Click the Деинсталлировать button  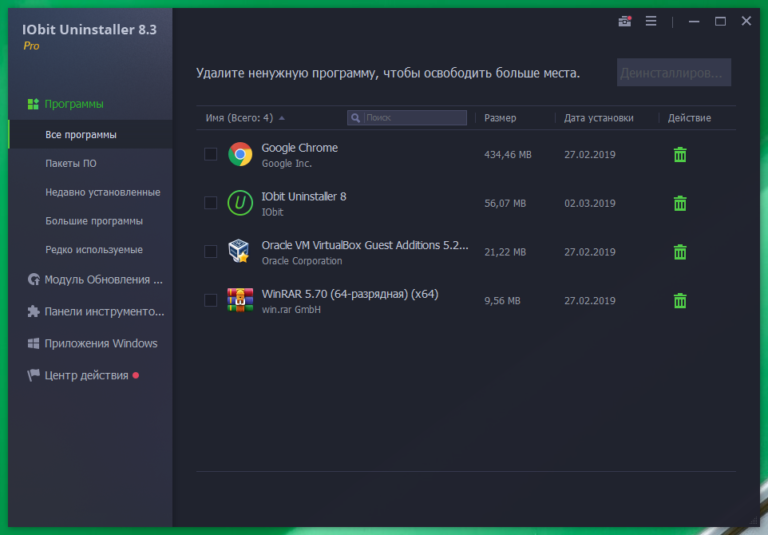674,73
